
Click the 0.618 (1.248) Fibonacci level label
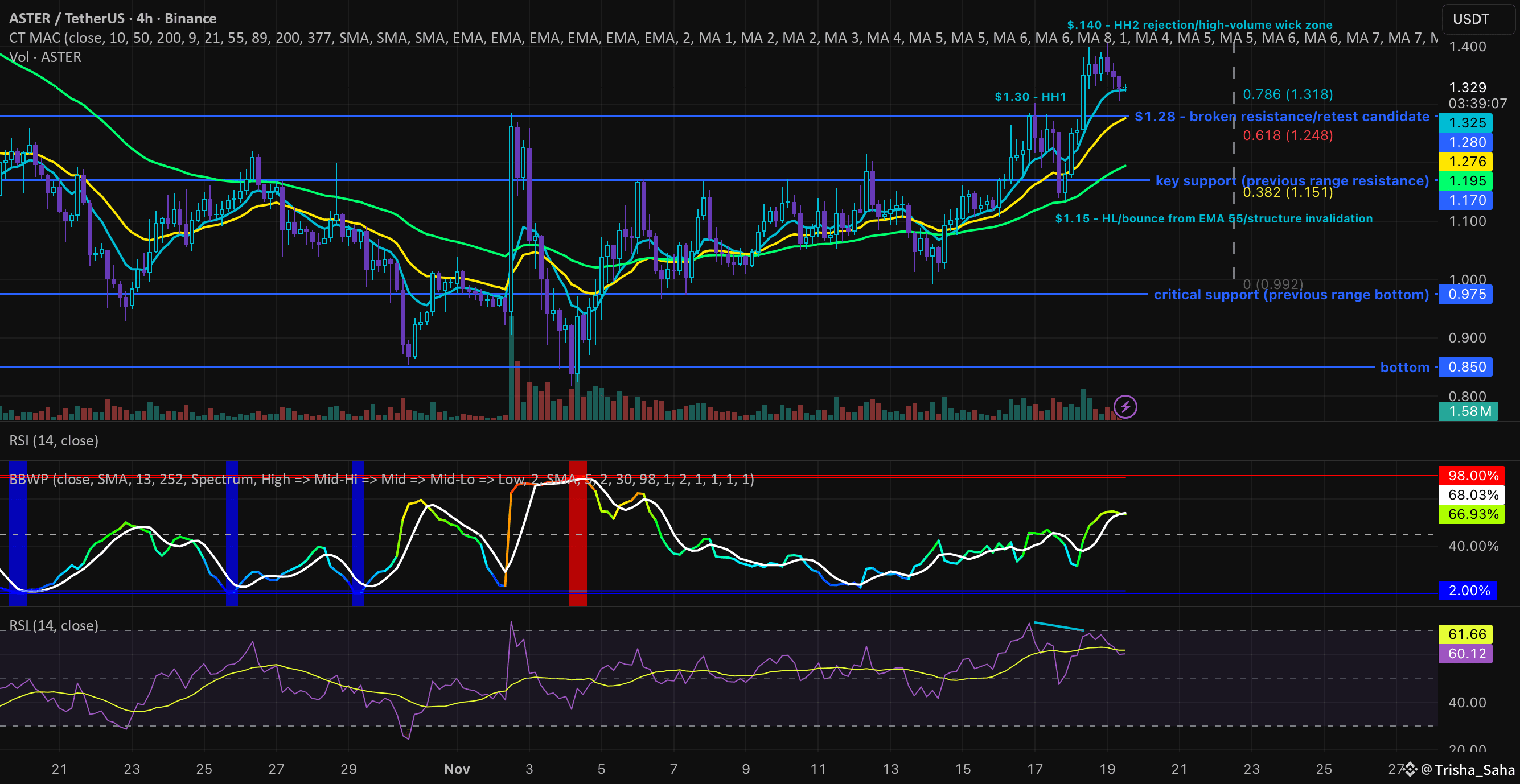(x=1288, y=135)
